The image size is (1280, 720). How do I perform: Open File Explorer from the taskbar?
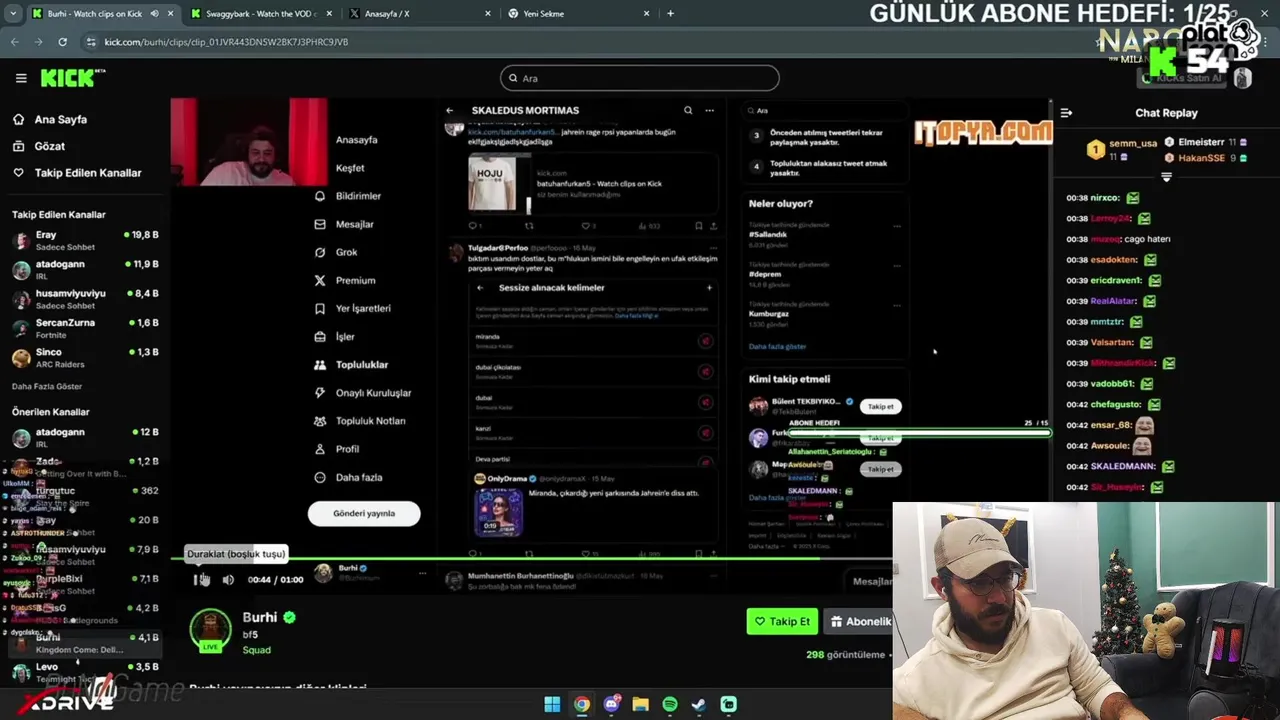coord(640,704)
